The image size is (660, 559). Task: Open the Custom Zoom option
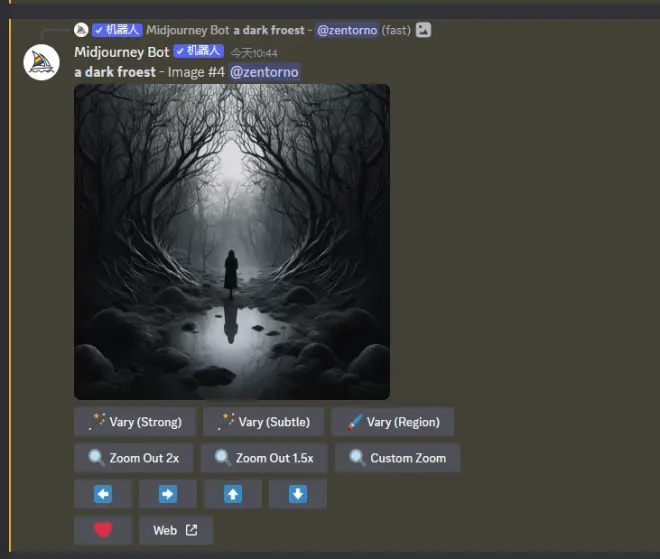[x=397, y=458]
